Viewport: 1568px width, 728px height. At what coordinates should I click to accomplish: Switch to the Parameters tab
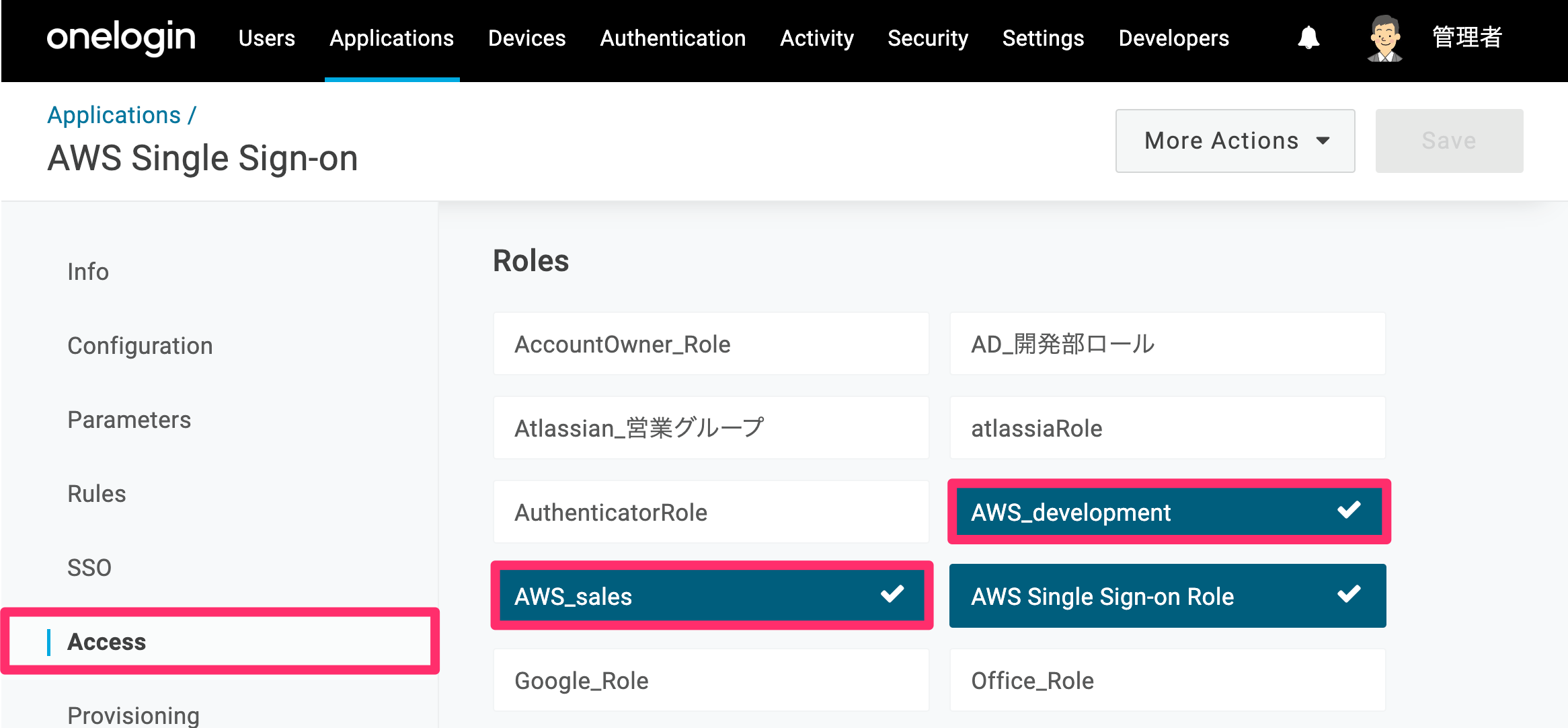tap(129, 420)
